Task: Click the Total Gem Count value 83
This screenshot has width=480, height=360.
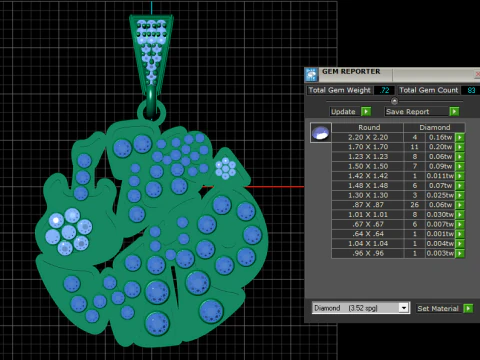Action: (471, 90)
